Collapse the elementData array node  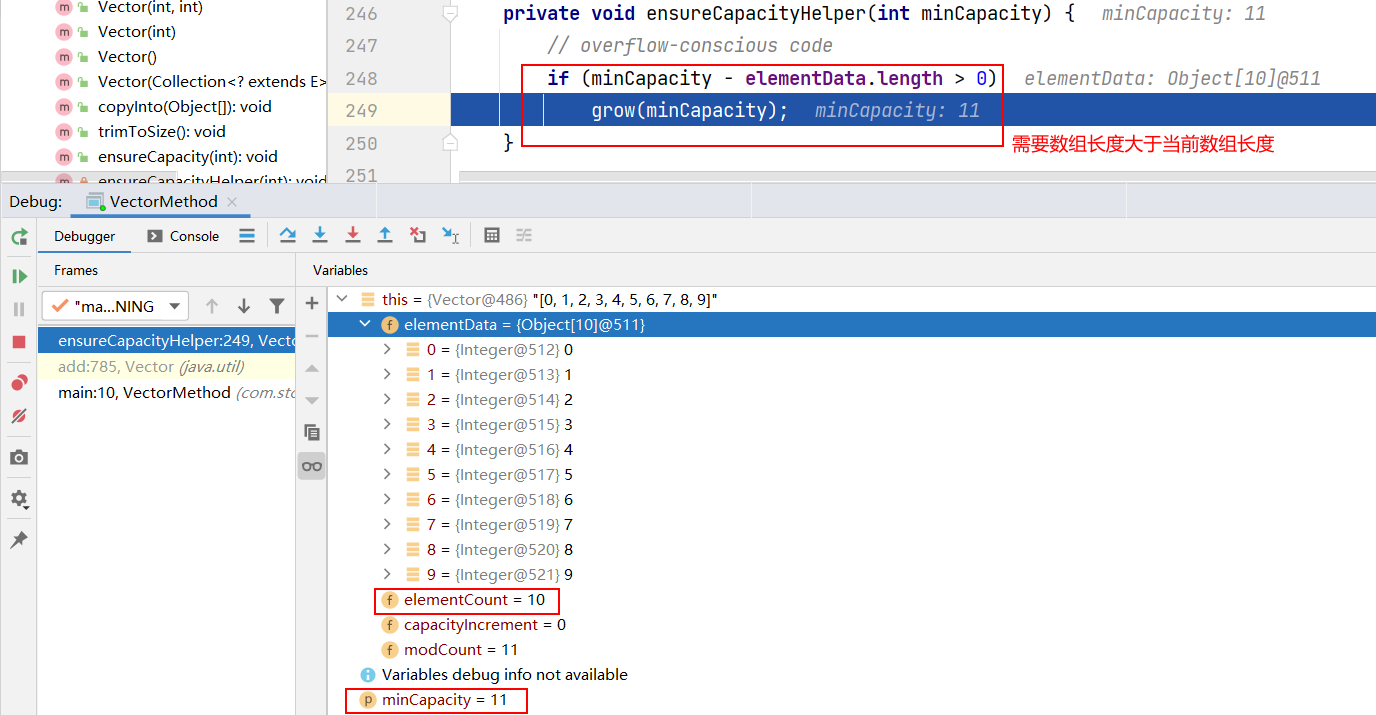pos(365,324)
